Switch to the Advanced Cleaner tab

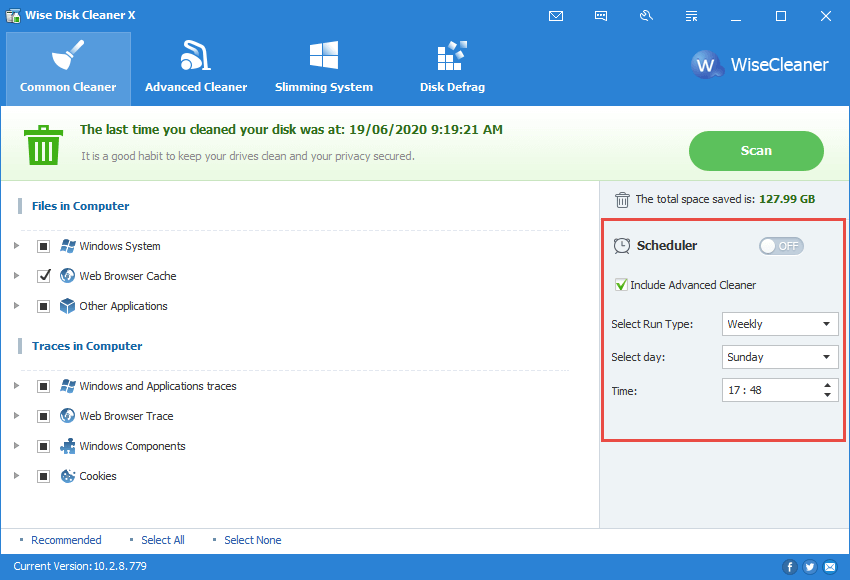pos(196,68)
